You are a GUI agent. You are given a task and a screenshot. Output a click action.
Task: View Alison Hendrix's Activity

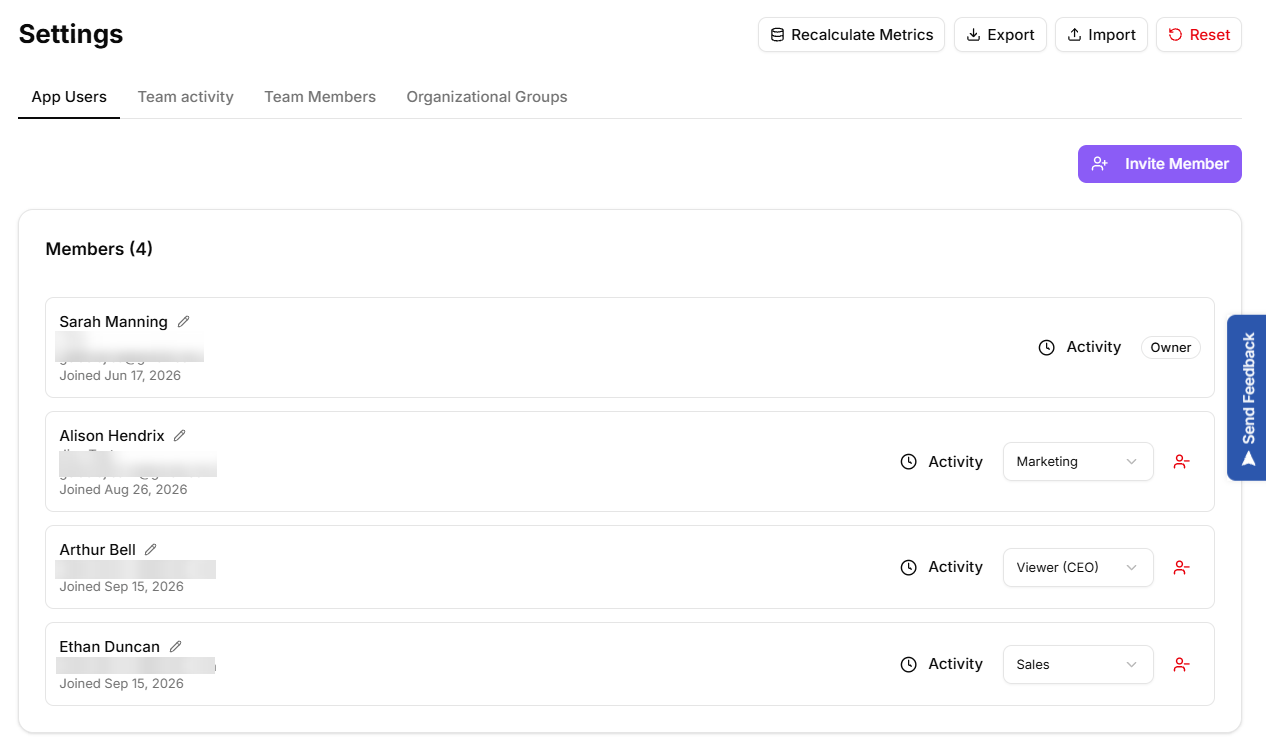pyautogui.click(x=942, y=462)
